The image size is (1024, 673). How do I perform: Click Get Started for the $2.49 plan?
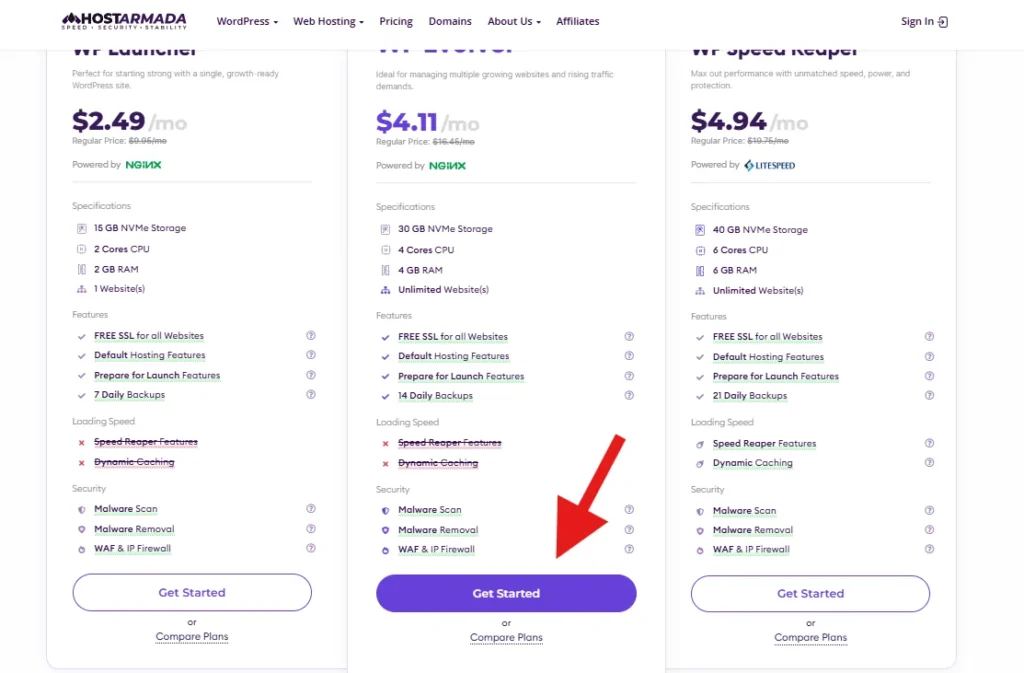192,592
